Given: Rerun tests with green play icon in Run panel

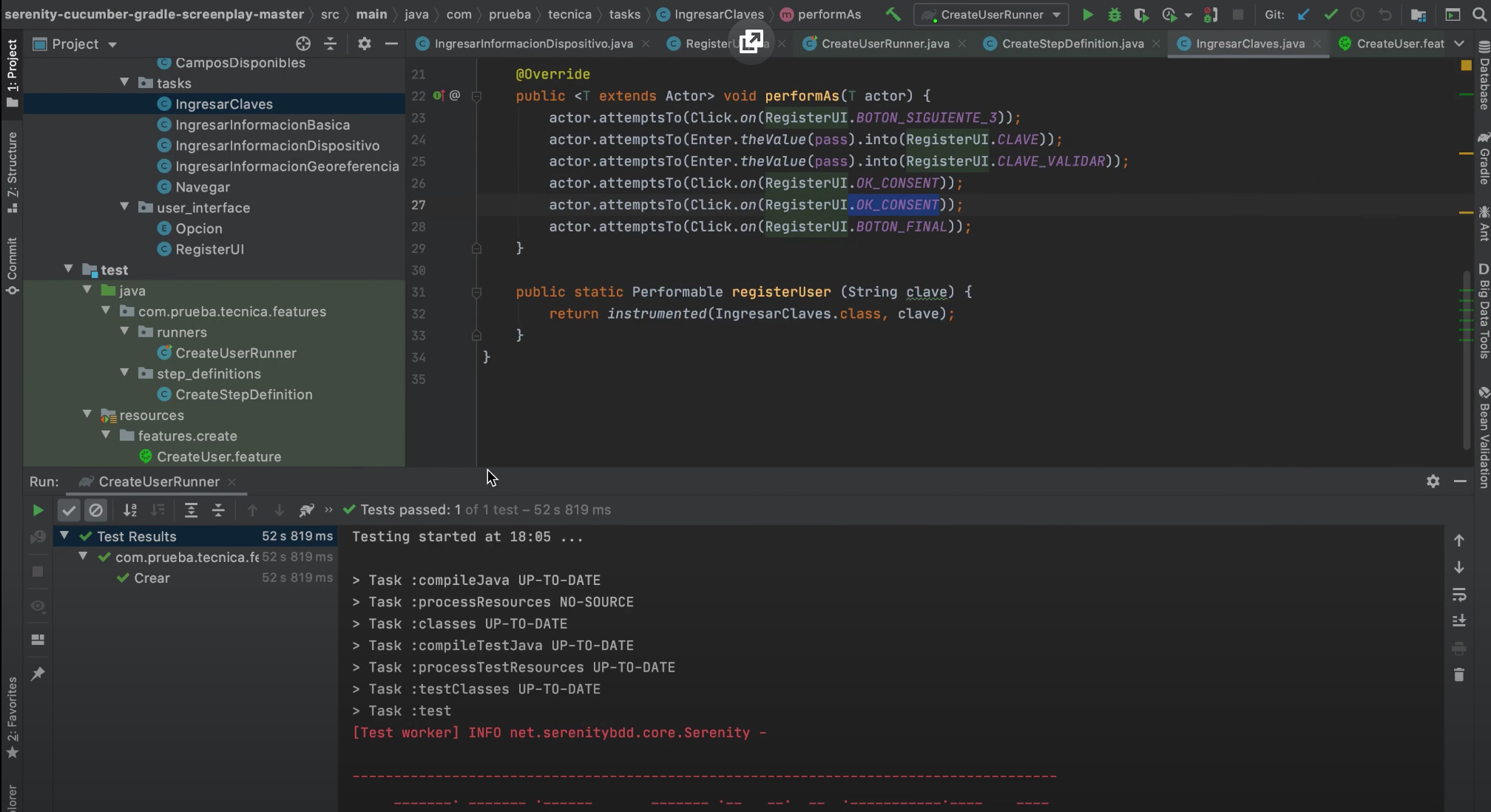Looking at the screenshot, I should point(38,510).
